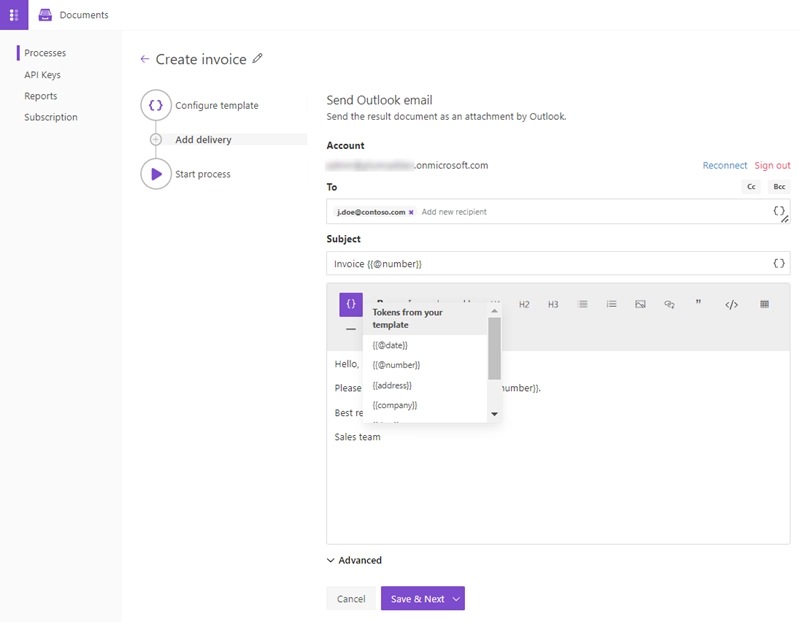Viewport: 800px width, 622px height.
Task: Click the Start process play icon
Action: point(156,174)
